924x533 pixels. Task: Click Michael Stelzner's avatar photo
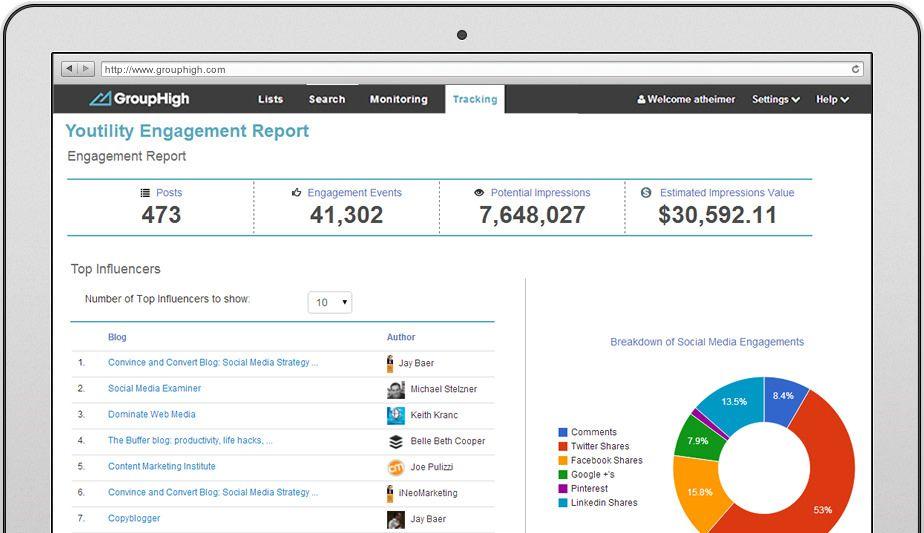click(395, 389)
